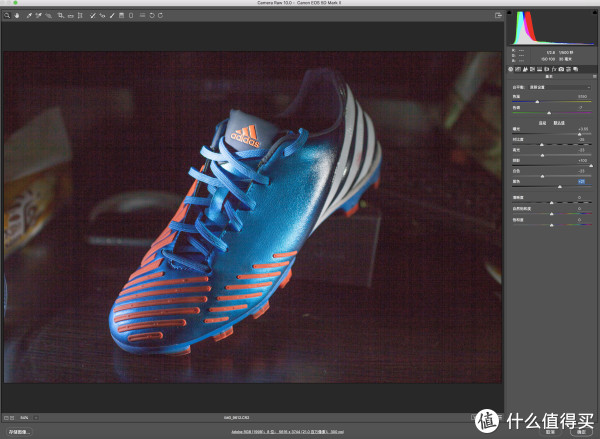This screenshot has width=600, height=439.
Task: Click the Contrast slider handle
Action: click(x=541, y=144)
